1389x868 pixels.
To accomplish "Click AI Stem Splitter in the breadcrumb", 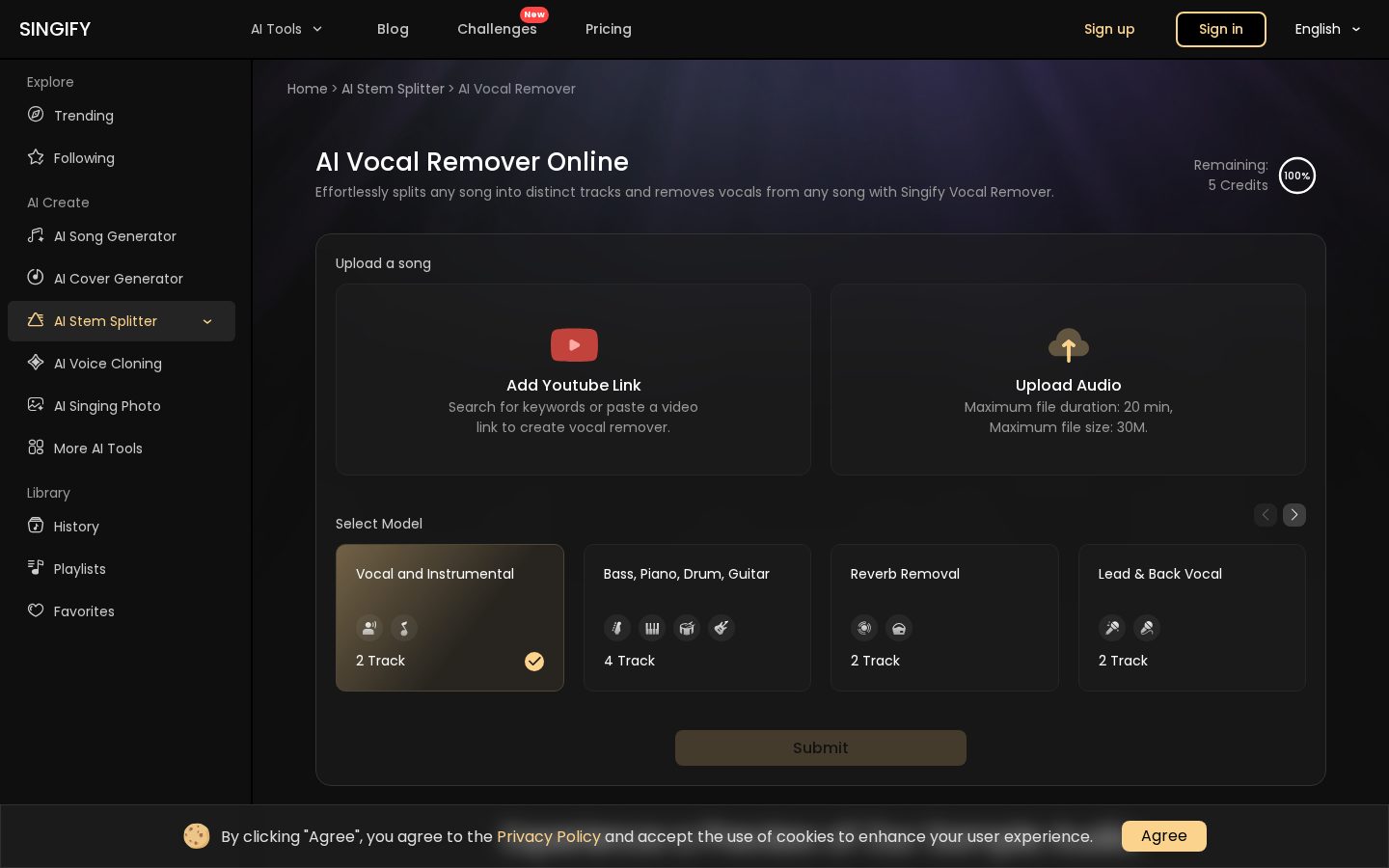I will point(393,89).
